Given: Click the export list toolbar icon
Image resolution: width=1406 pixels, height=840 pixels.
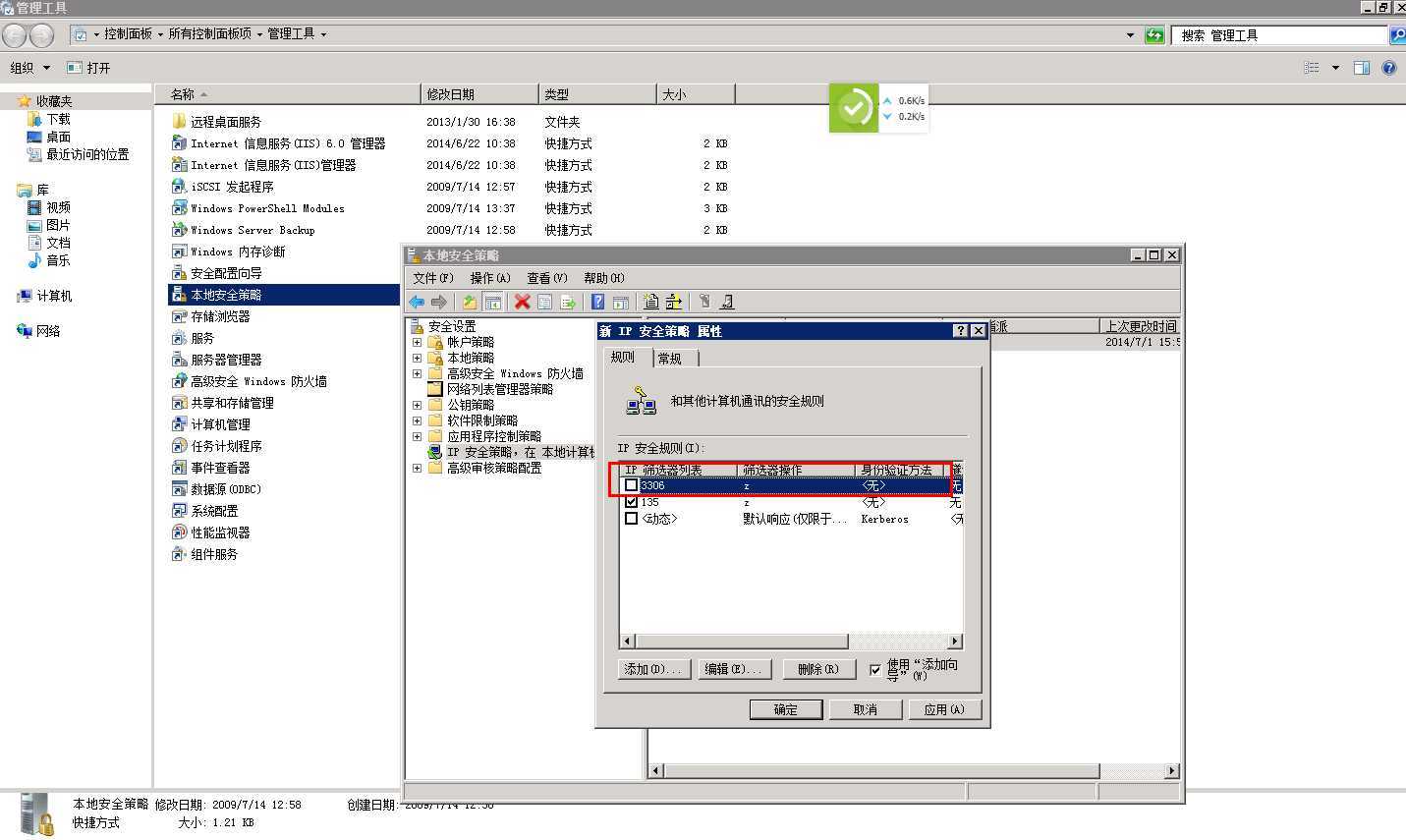Looking at the screenshot, I should point(568,302).
